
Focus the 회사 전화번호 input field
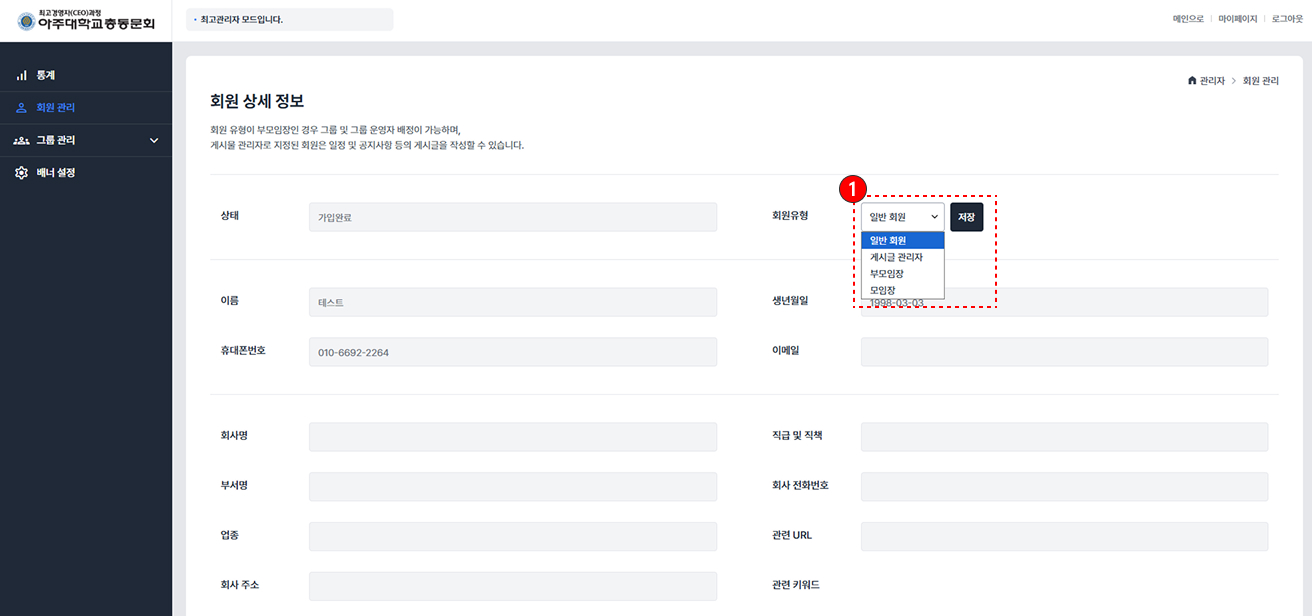(1064, 487)
